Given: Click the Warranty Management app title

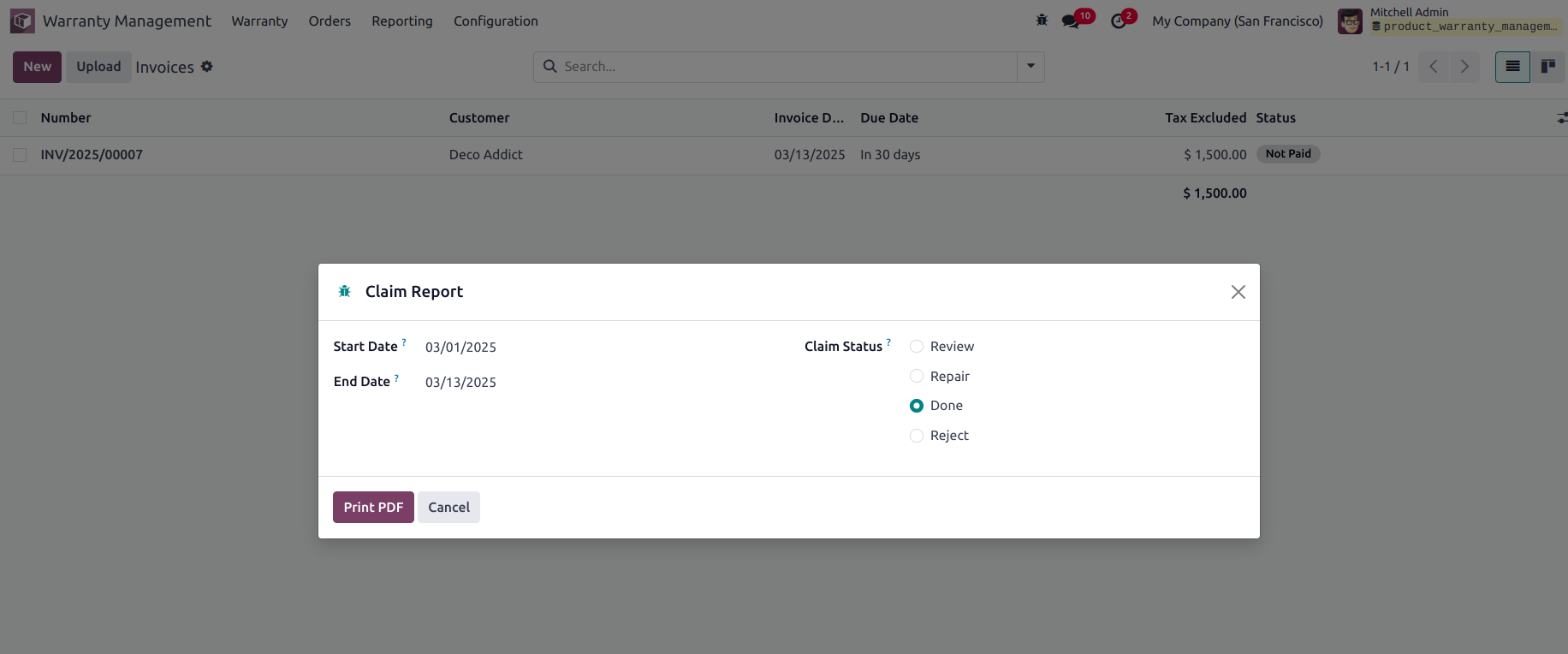Looking at the screenshot, I should point(127,21).
